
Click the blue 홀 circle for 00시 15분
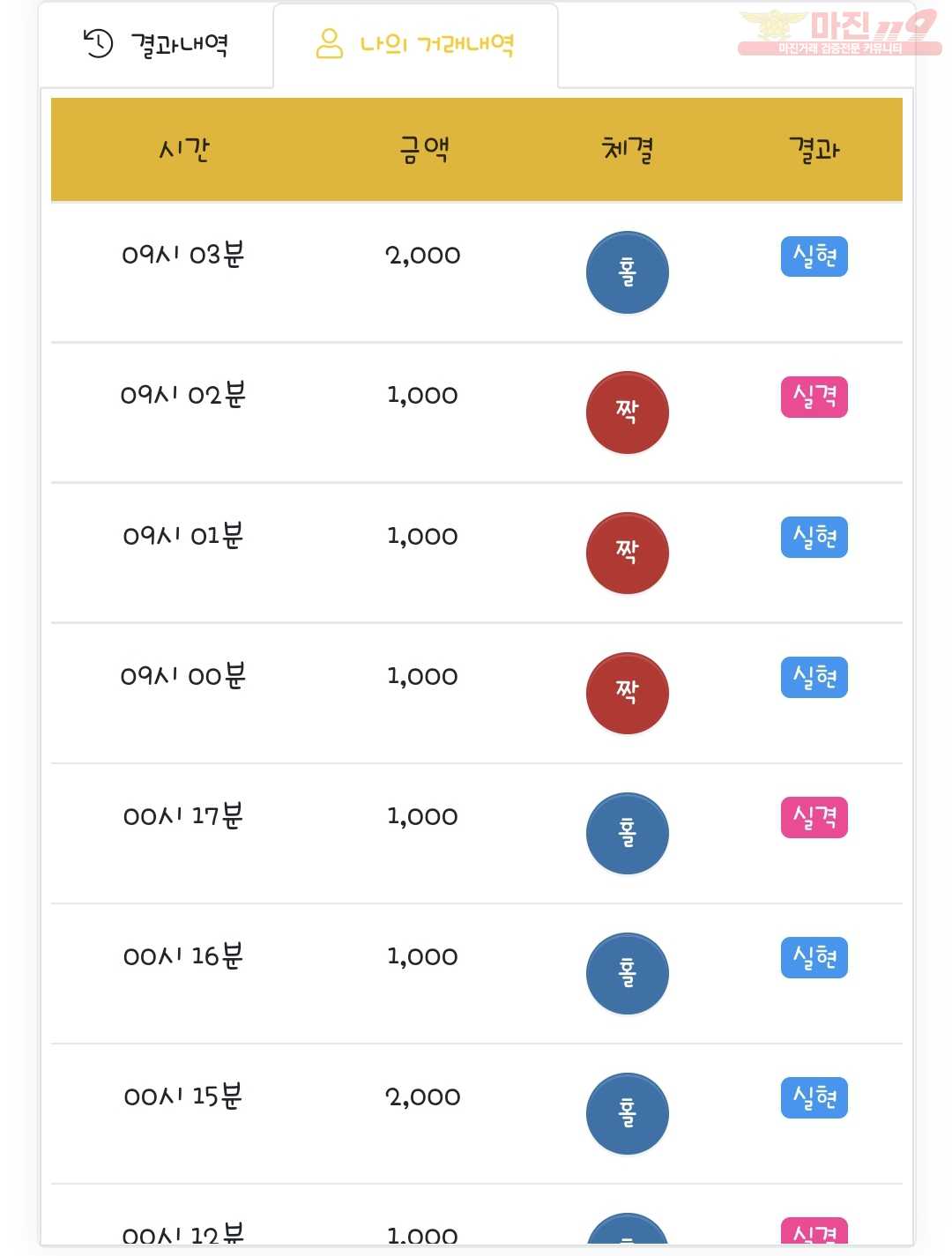(x=627, y=1113)
